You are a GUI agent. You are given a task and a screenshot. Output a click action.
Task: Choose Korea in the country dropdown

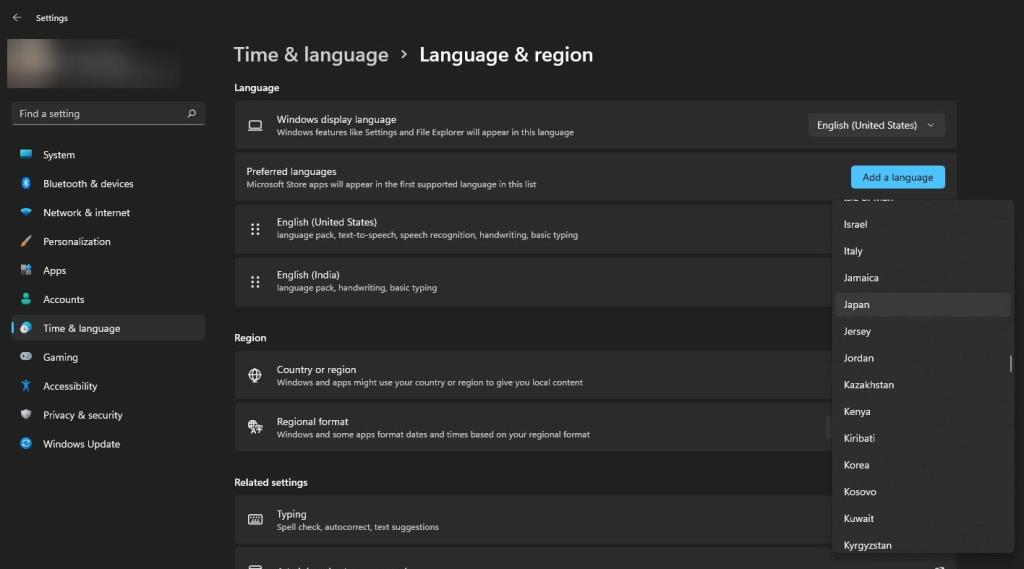pos(856,465)
